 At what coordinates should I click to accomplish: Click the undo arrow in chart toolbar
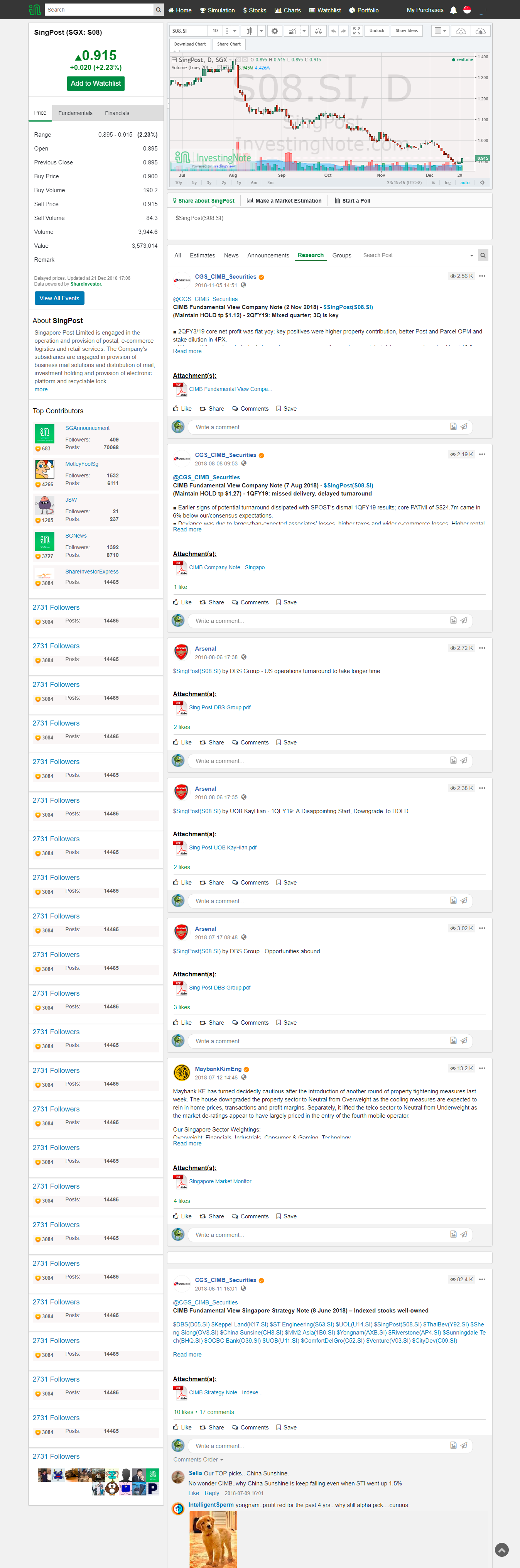point(333,31)
